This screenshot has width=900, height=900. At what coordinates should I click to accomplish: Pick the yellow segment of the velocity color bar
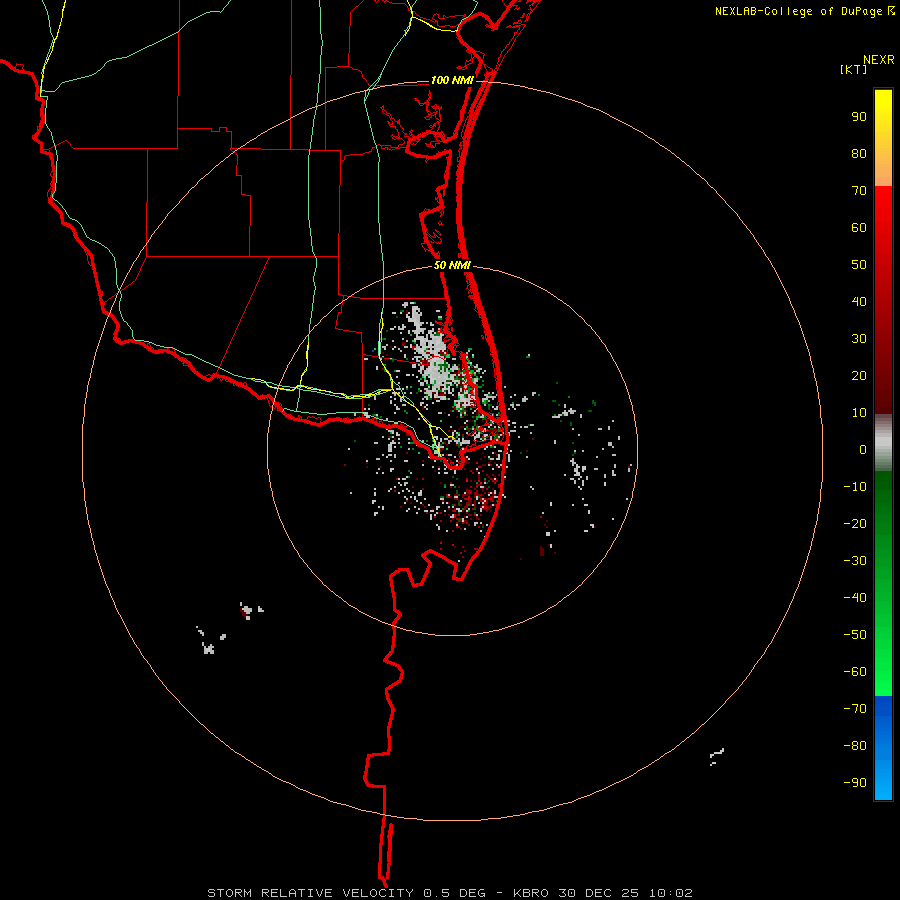[x=883, y=138]
